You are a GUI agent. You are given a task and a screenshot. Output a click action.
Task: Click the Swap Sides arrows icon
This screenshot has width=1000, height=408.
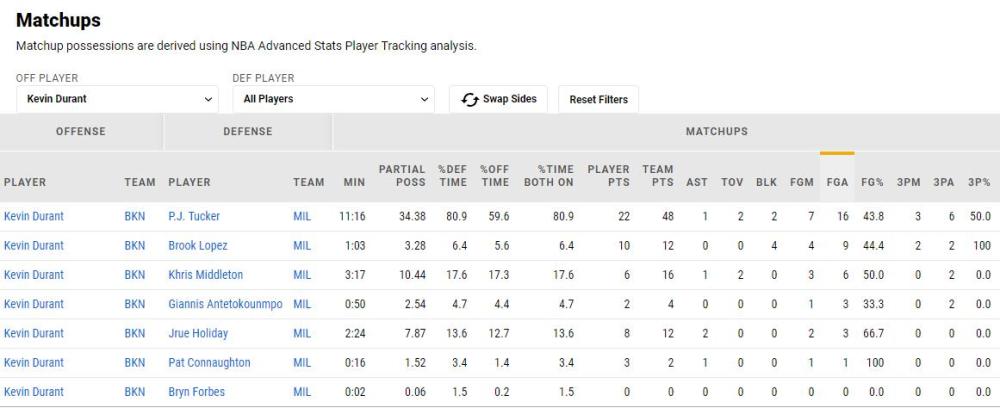pyautogui.click(x=469, y=99)
